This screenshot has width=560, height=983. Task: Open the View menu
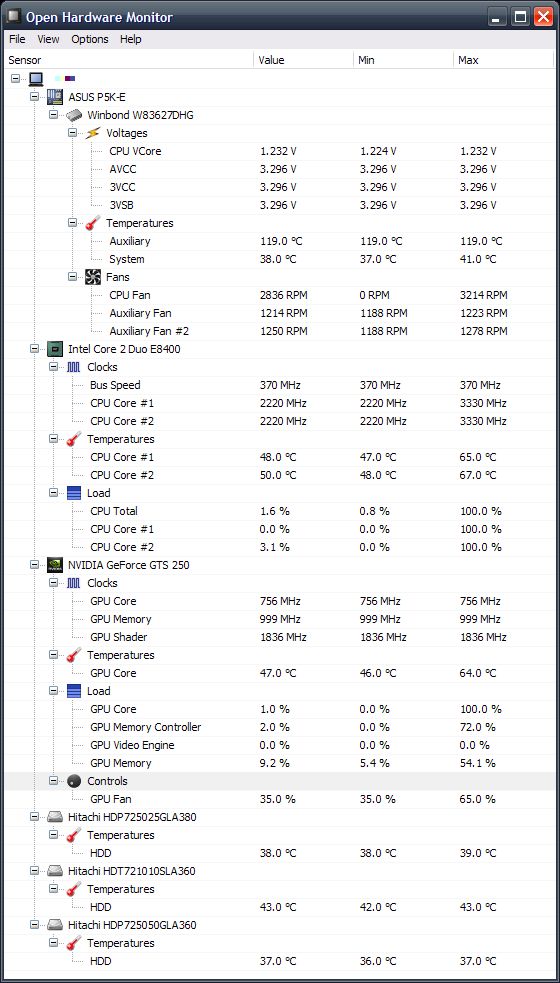[x=48, y=39]
